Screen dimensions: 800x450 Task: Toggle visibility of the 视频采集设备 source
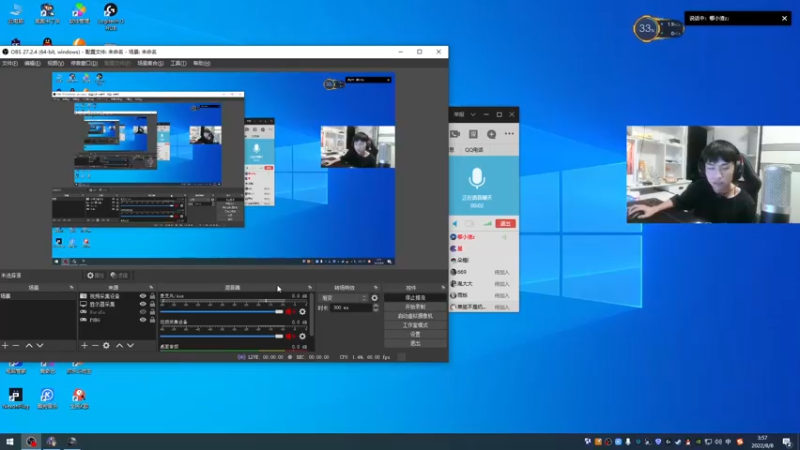143,296
